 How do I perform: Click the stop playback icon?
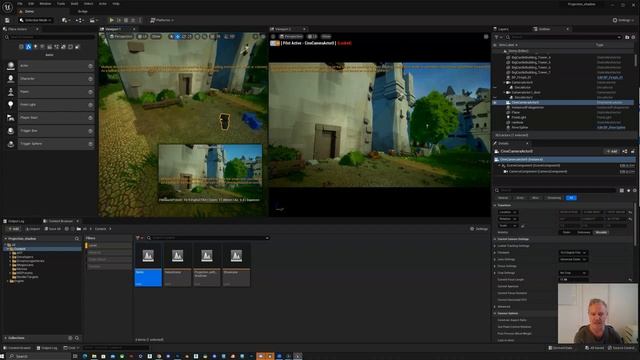tap(126, 20)
